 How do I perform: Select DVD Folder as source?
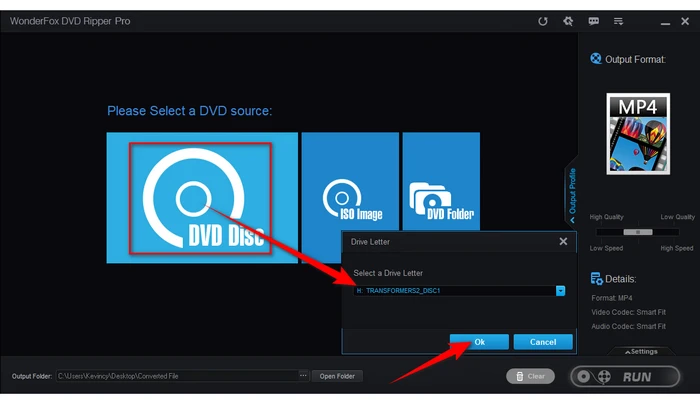[441, 181]
